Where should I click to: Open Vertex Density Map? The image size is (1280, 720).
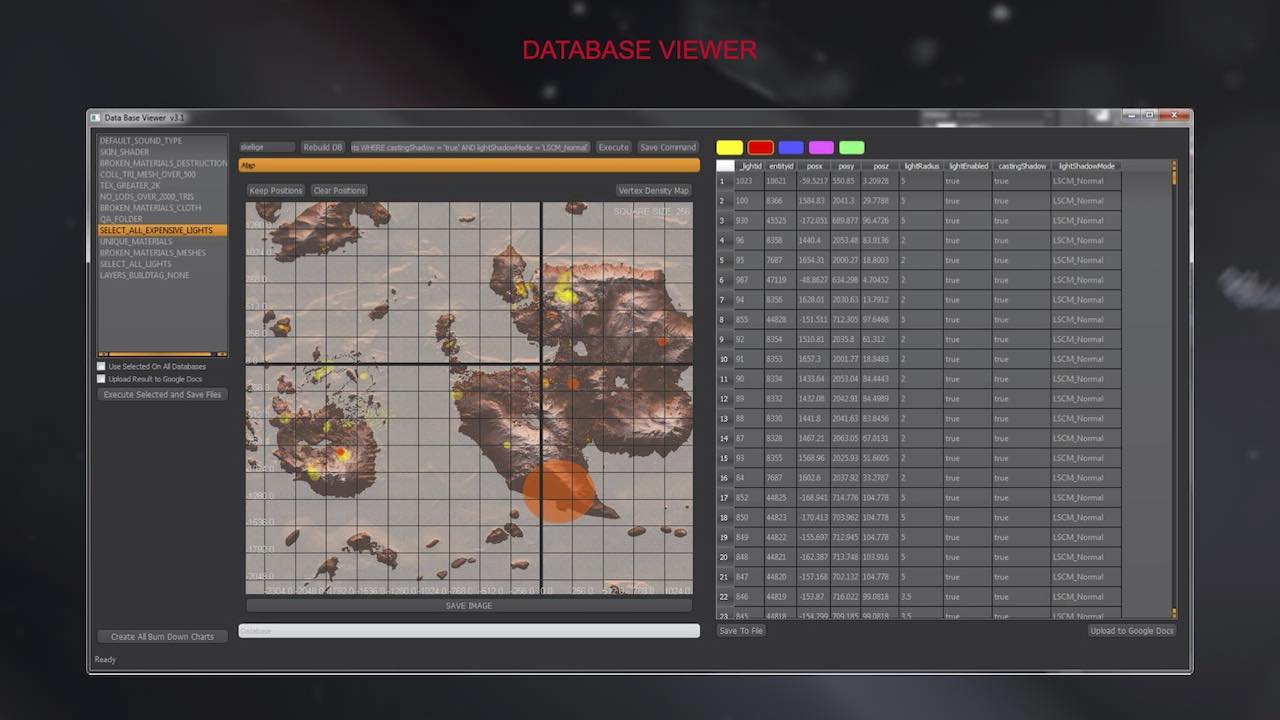click(653, 190)
